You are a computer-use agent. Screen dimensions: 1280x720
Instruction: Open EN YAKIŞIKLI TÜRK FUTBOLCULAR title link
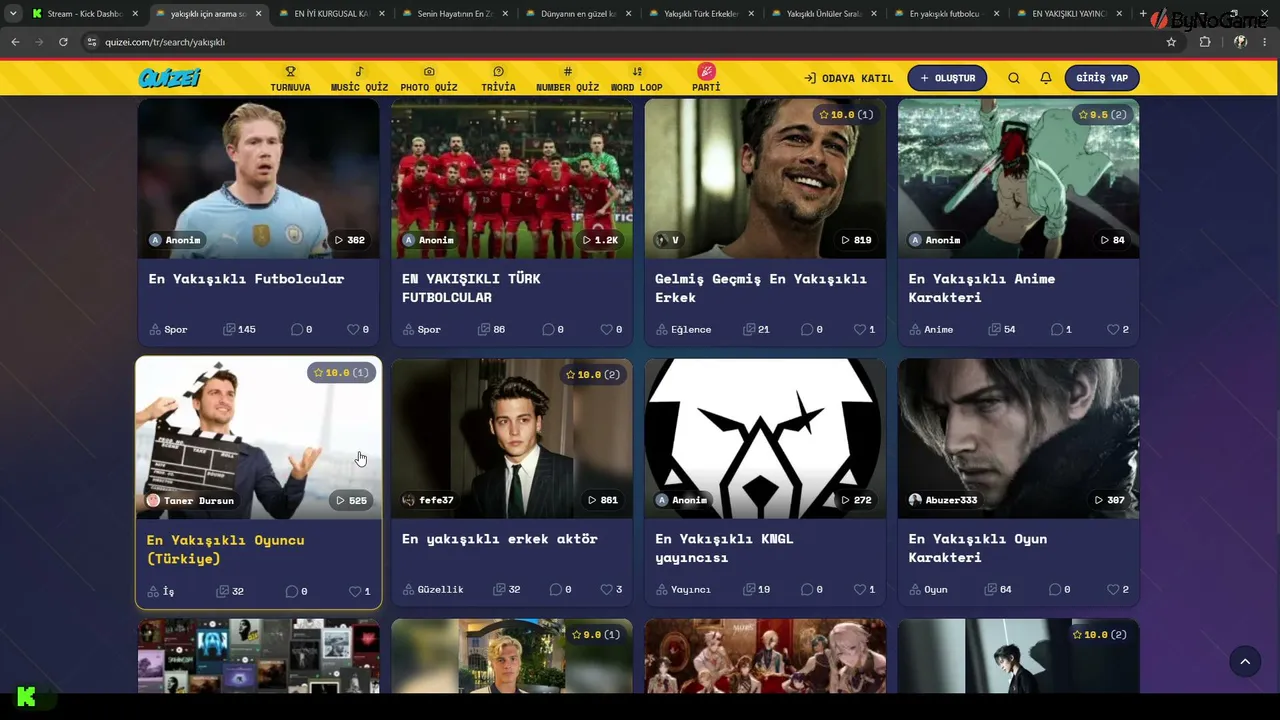(471, 288)
